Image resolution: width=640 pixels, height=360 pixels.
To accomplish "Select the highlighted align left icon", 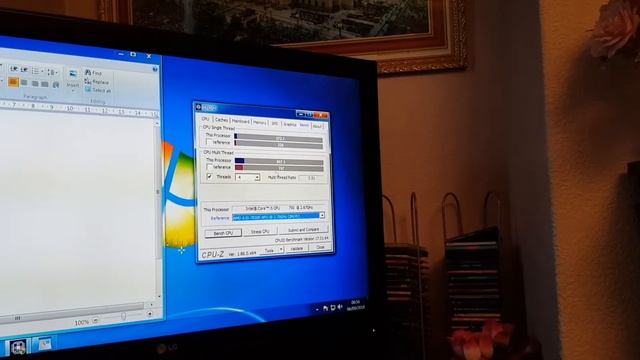I will [x=13, y=82].
